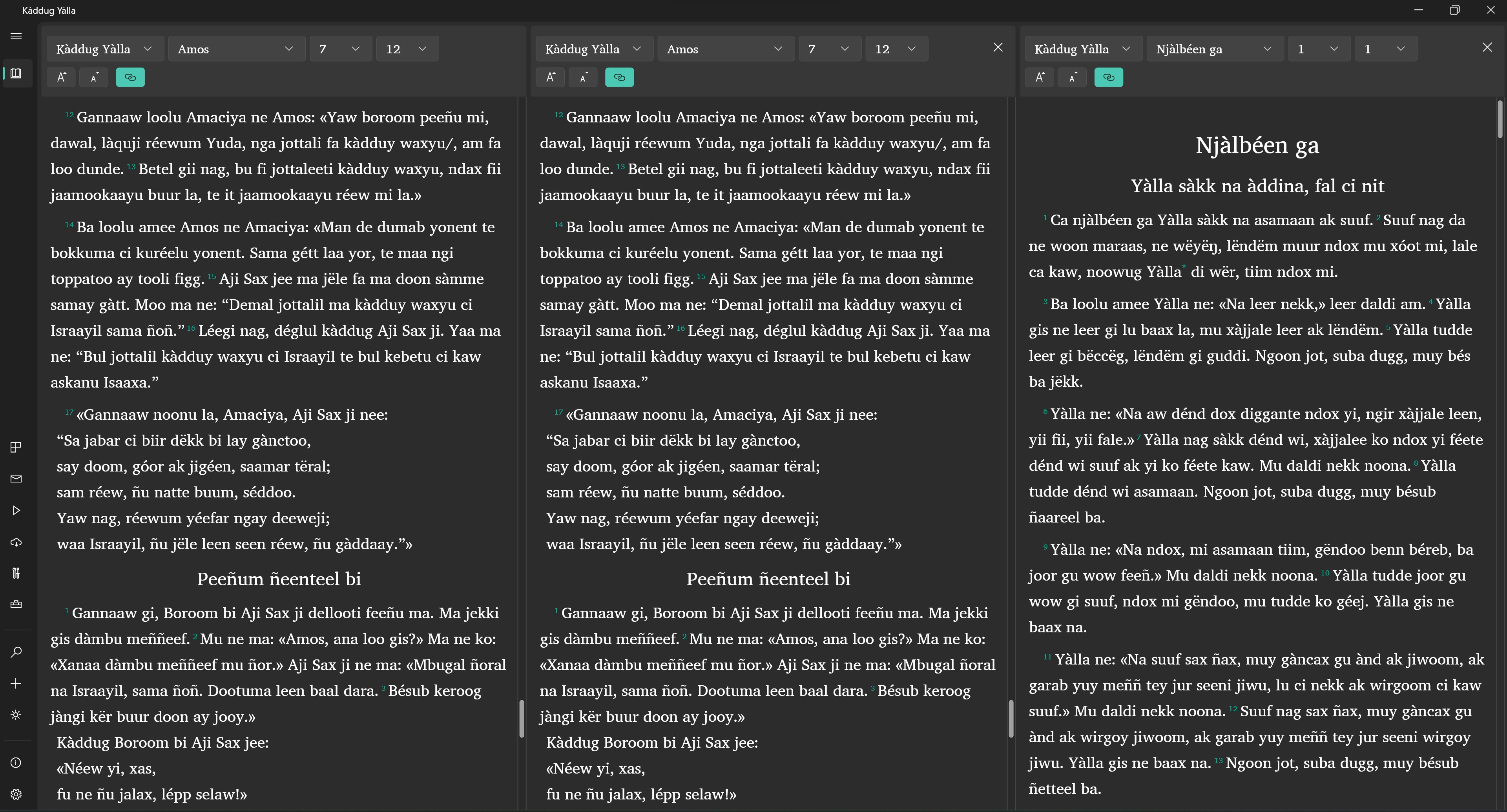Screen dimensions: 1507x812
Task: Close the third reading pane
Action: [x=1487, y=47]
